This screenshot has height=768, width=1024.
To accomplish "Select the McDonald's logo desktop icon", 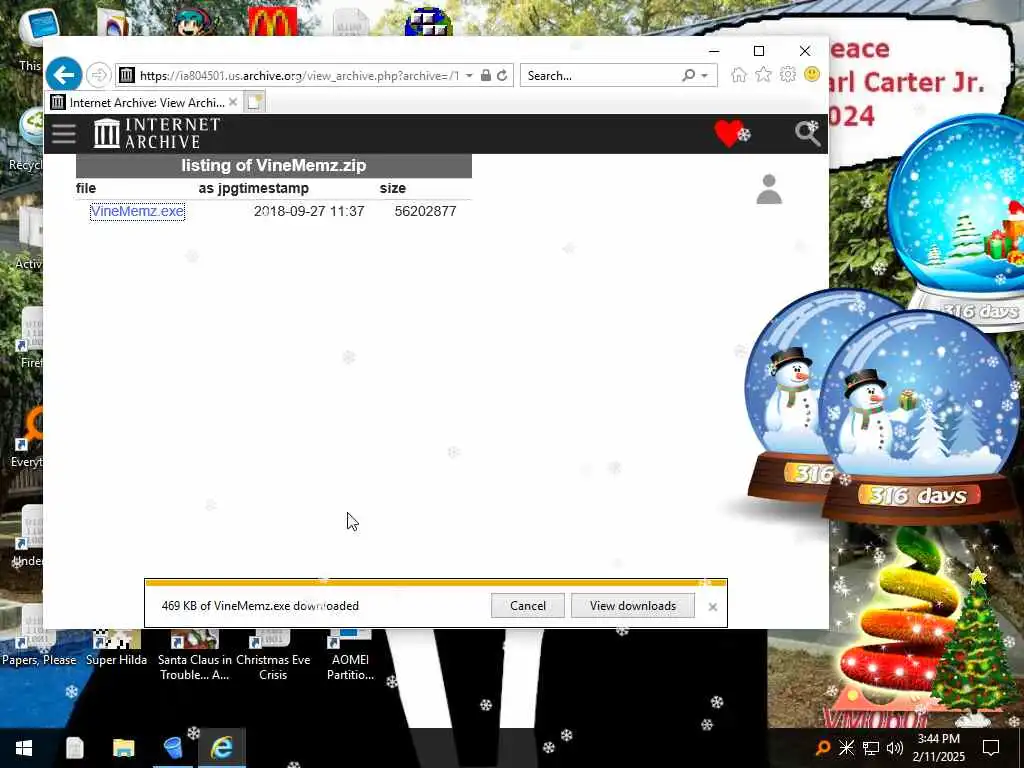I will pyautogui.click(x=273, y=22).
